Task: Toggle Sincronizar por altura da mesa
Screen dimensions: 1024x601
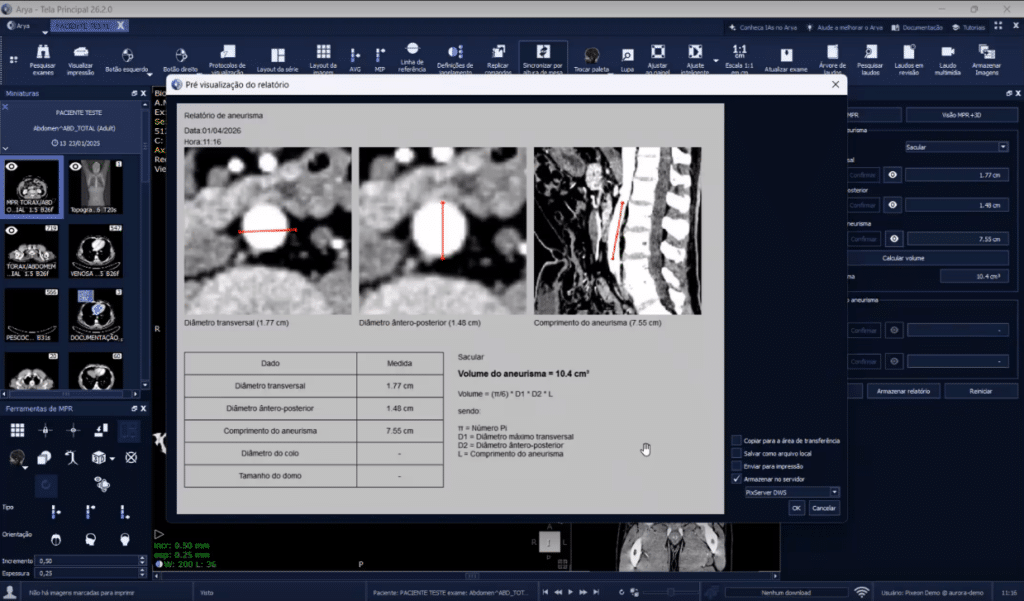Action: tap(543, 59)
